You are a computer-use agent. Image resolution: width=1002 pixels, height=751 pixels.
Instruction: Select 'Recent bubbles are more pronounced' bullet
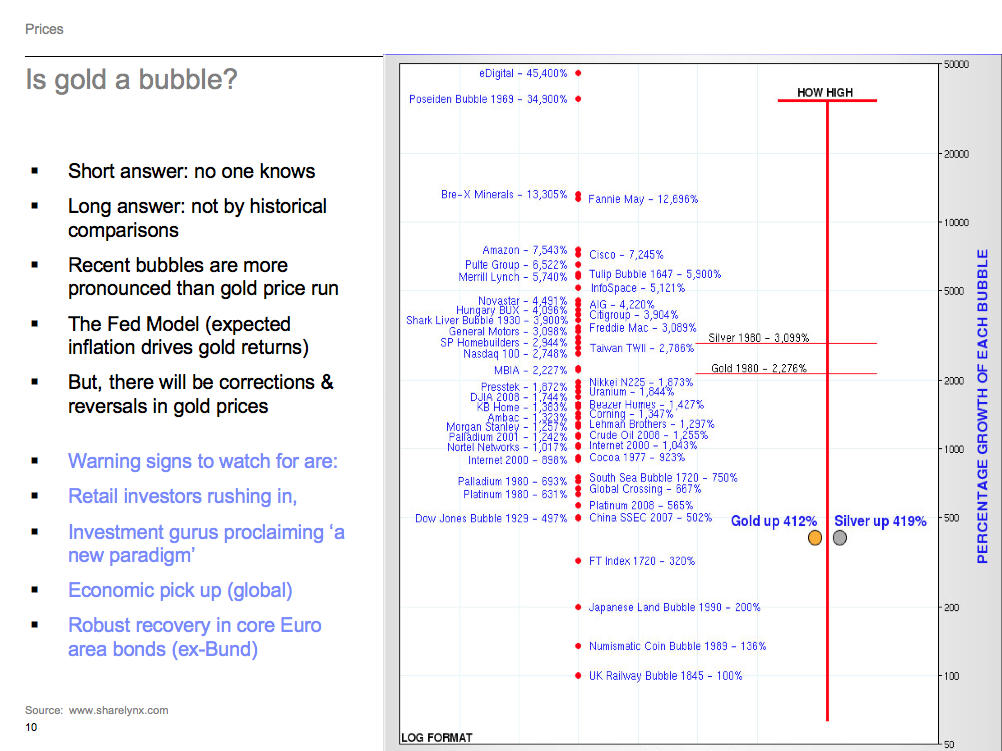tap(203, 277)
